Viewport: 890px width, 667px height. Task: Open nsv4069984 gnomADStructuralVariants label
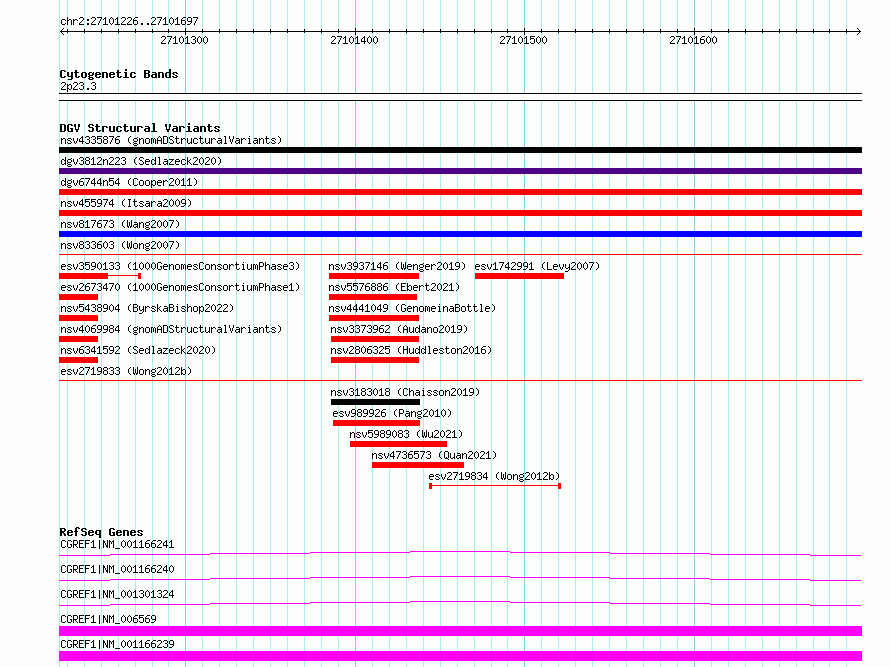171,329
